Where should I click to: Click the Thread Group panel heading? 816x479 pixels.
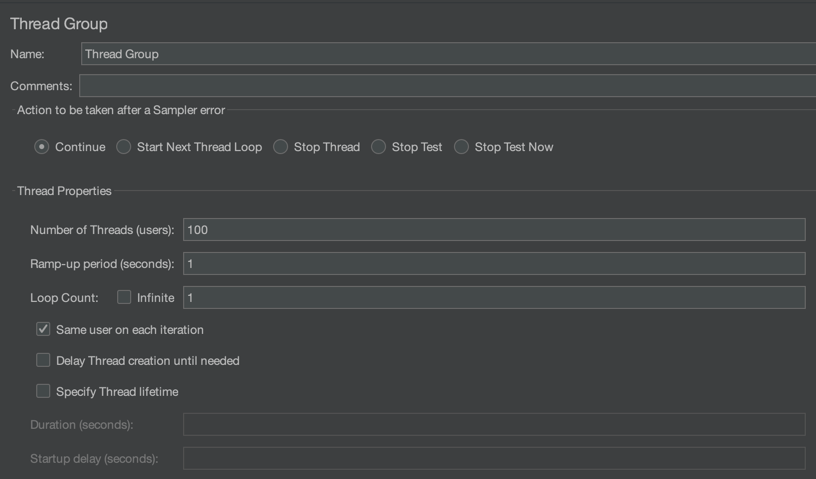(59, 23)
